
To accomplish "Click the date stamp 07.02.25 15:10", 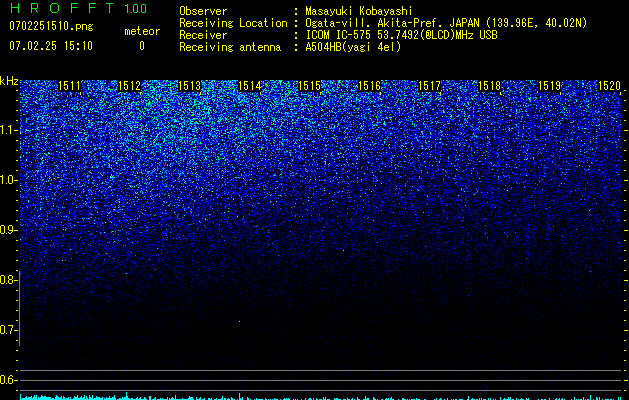I will [x=51, y=46].
